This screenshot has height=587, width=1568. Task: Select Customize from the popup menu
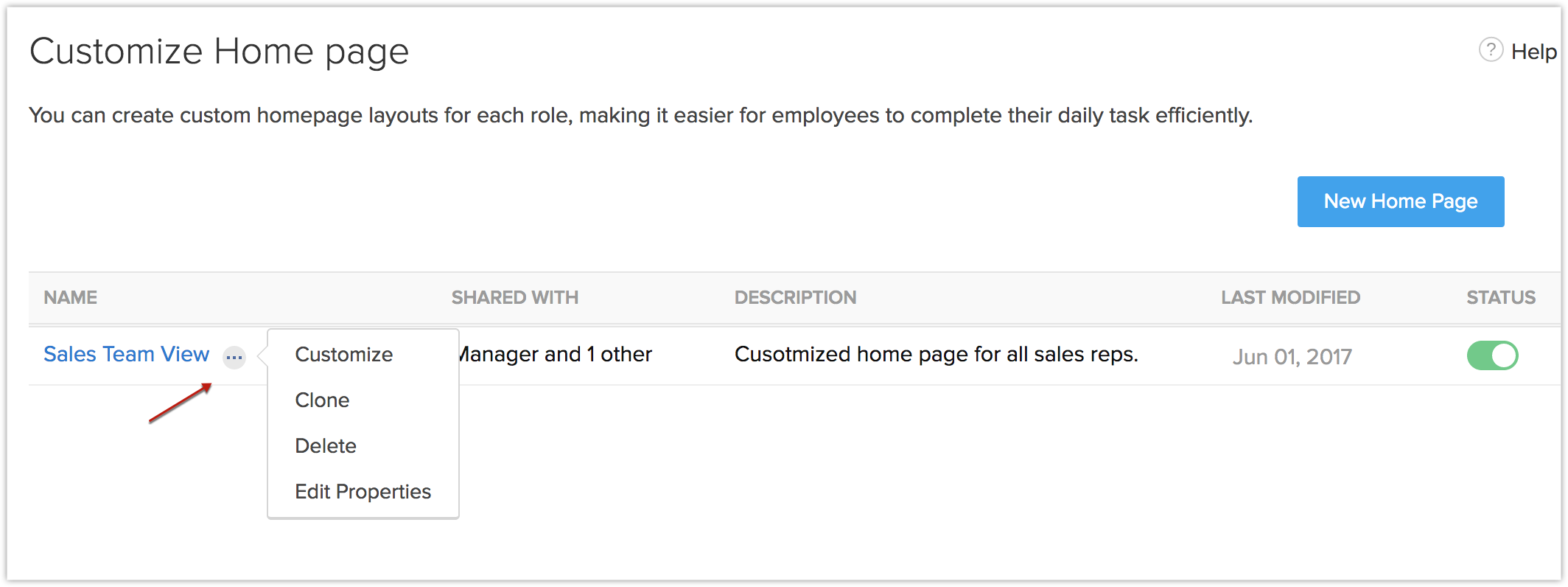pyautogui.click(x=343, y=355)
